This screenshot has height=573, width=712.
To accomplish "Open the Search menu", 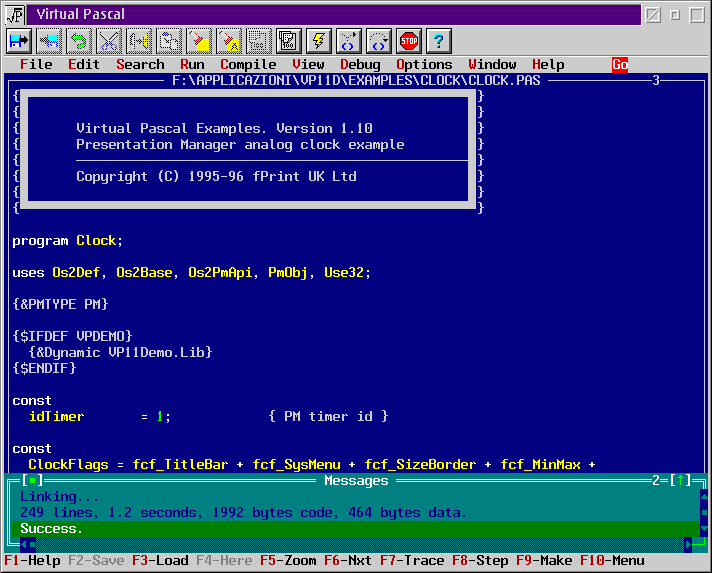I will [x=140, y=64].
